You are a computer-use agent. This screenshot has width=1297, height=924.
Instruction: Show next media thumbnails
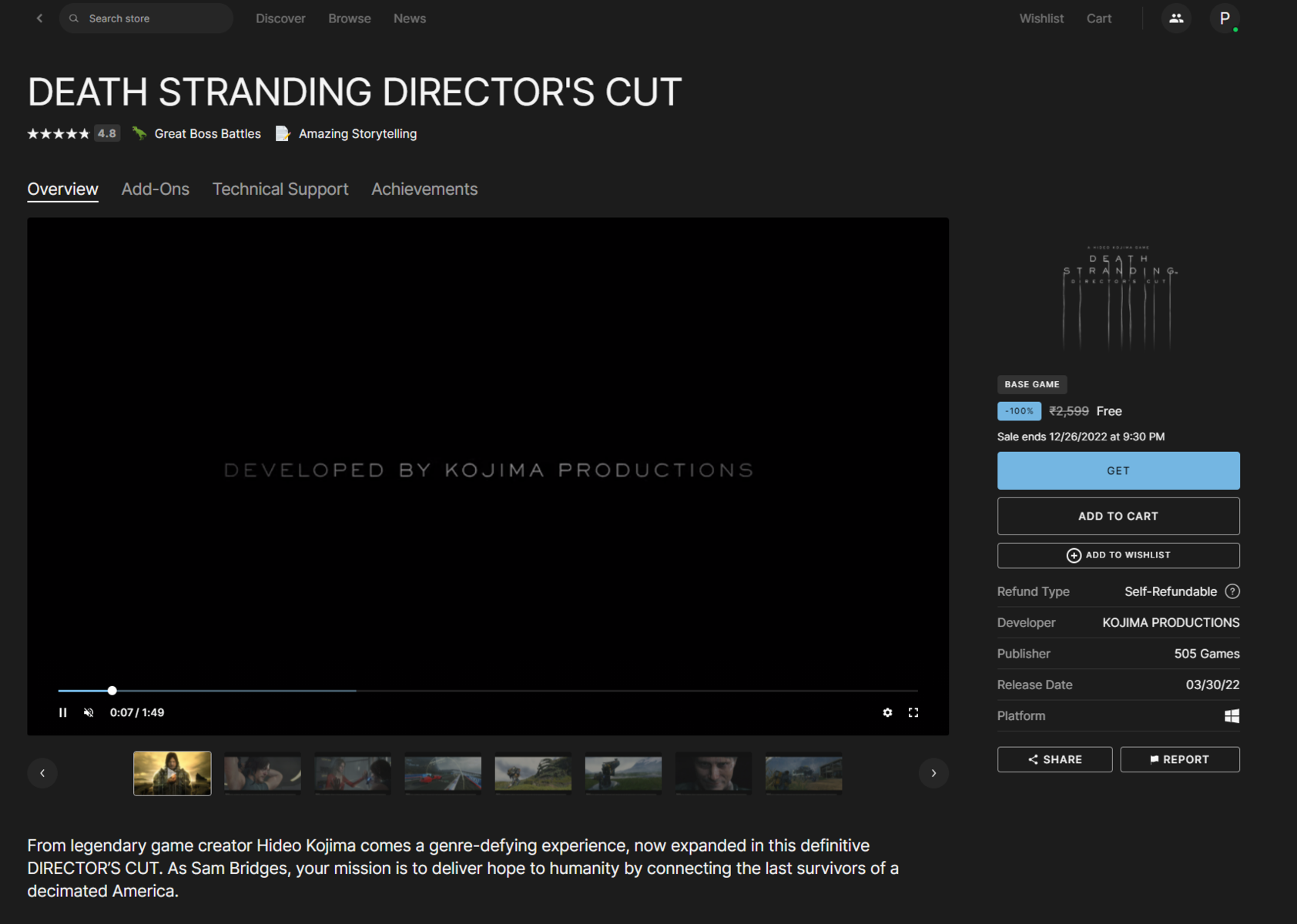tap(933, 773)
